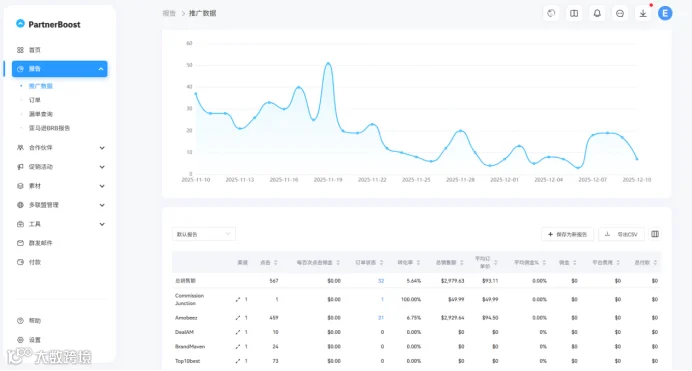Expand the 工具 sidebar section

pyautogui.click(x=61, y=224)
